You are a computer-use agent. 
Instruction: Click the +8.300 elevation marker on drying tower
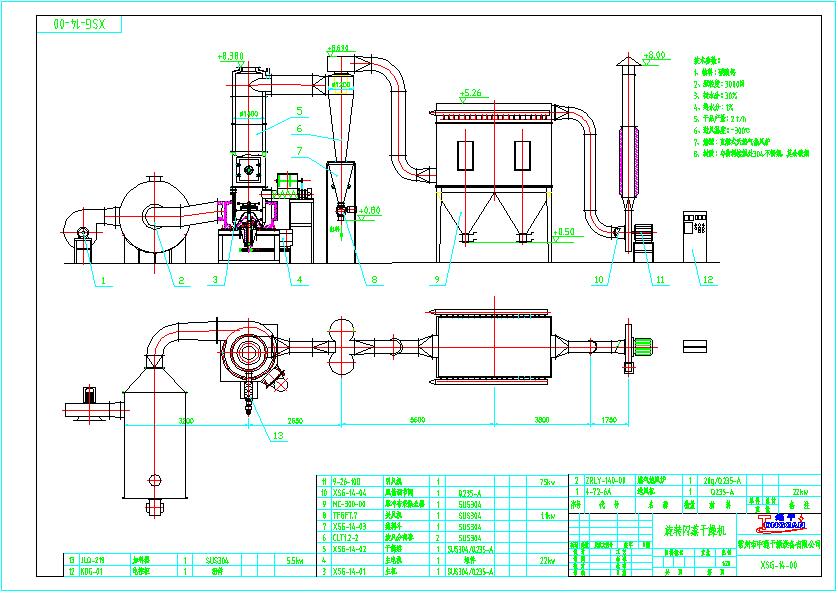click(x=230, y=56)
